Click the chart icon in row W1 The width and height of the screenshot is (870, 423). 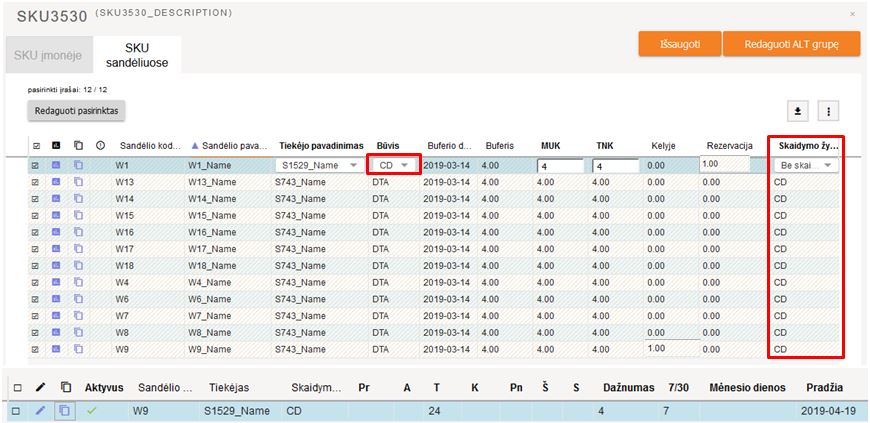57,165
